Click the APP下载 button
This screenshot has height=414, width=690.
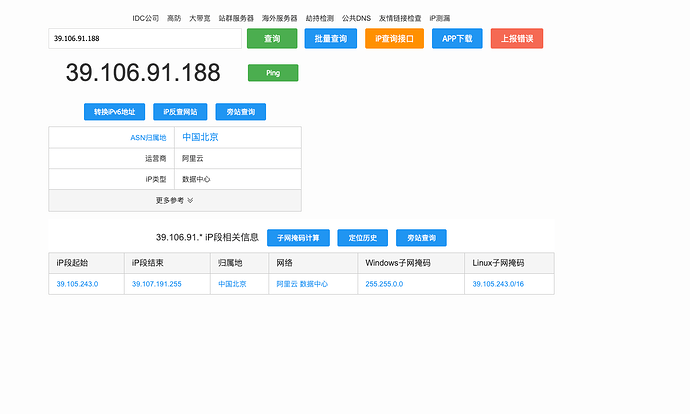457,39
